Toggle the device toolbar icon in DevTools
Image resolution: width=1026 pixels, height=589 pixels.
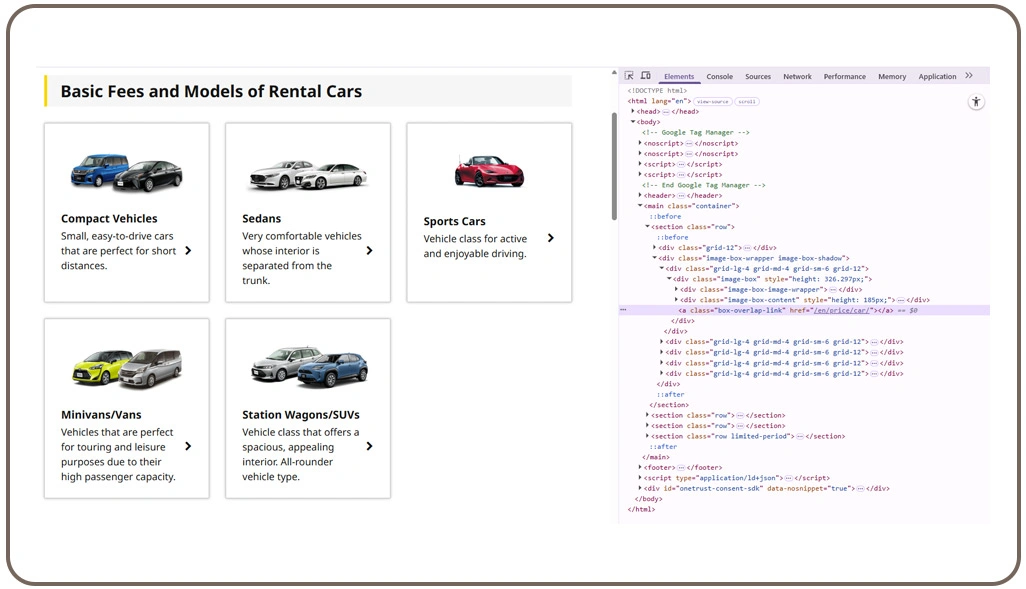coord(645,75)
